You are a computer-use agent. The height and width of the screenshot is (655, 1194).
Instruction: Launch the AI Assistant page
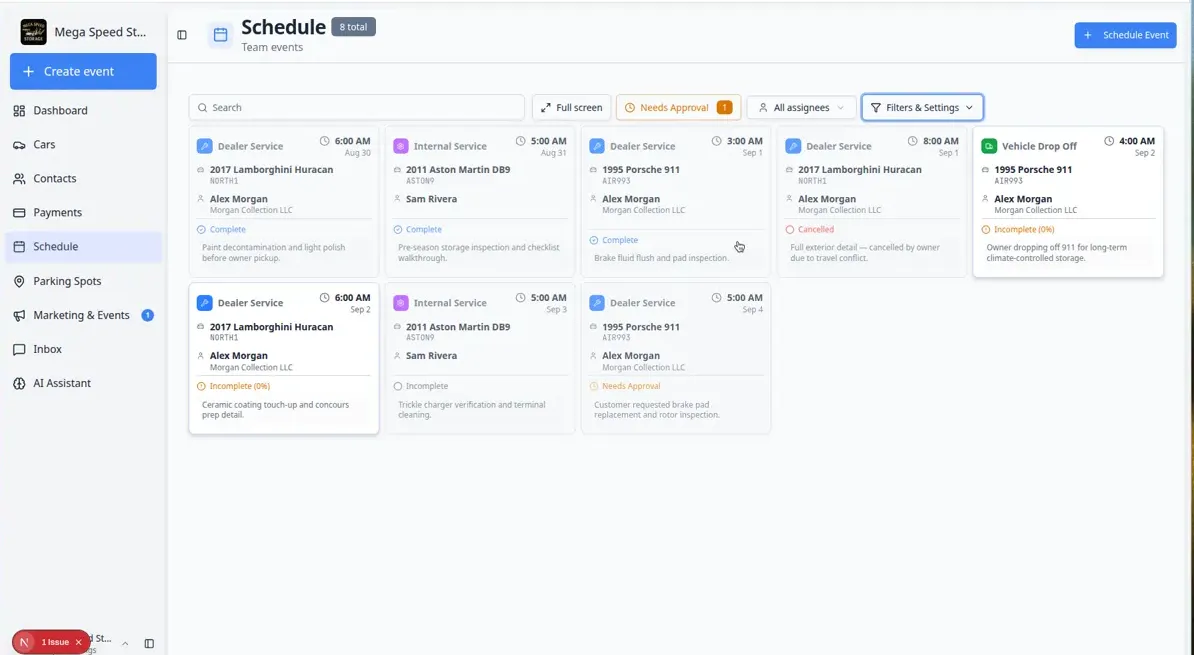84,383
